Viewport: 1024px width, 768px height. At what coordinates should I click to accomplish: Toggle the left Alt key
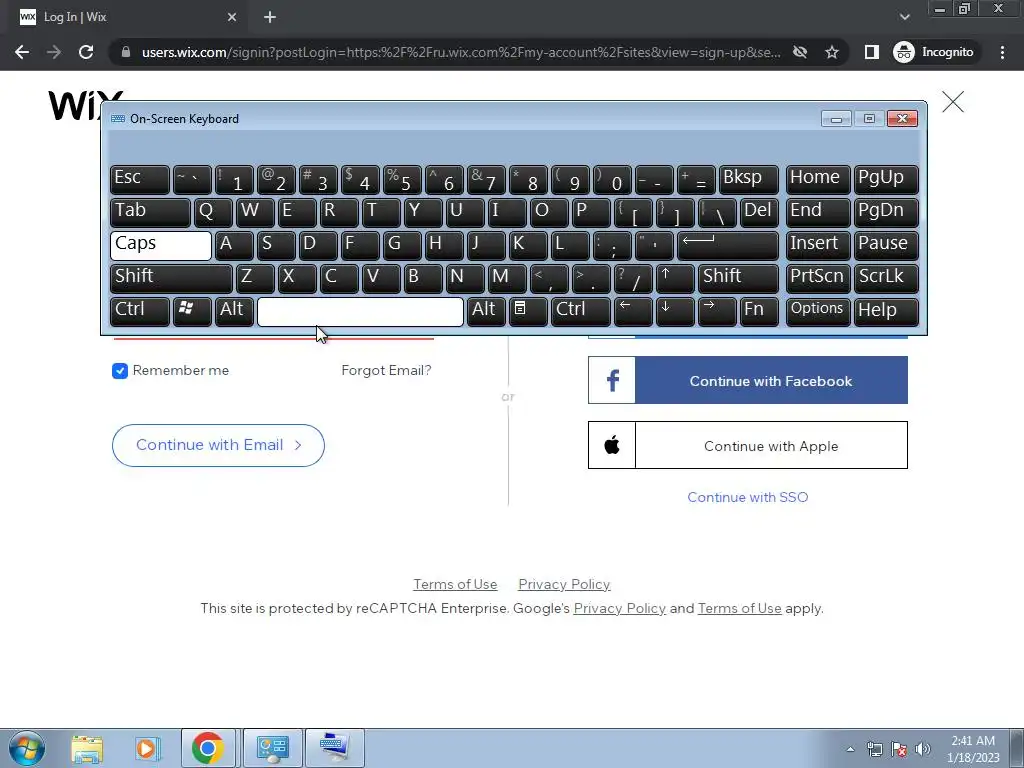[234, 312]
